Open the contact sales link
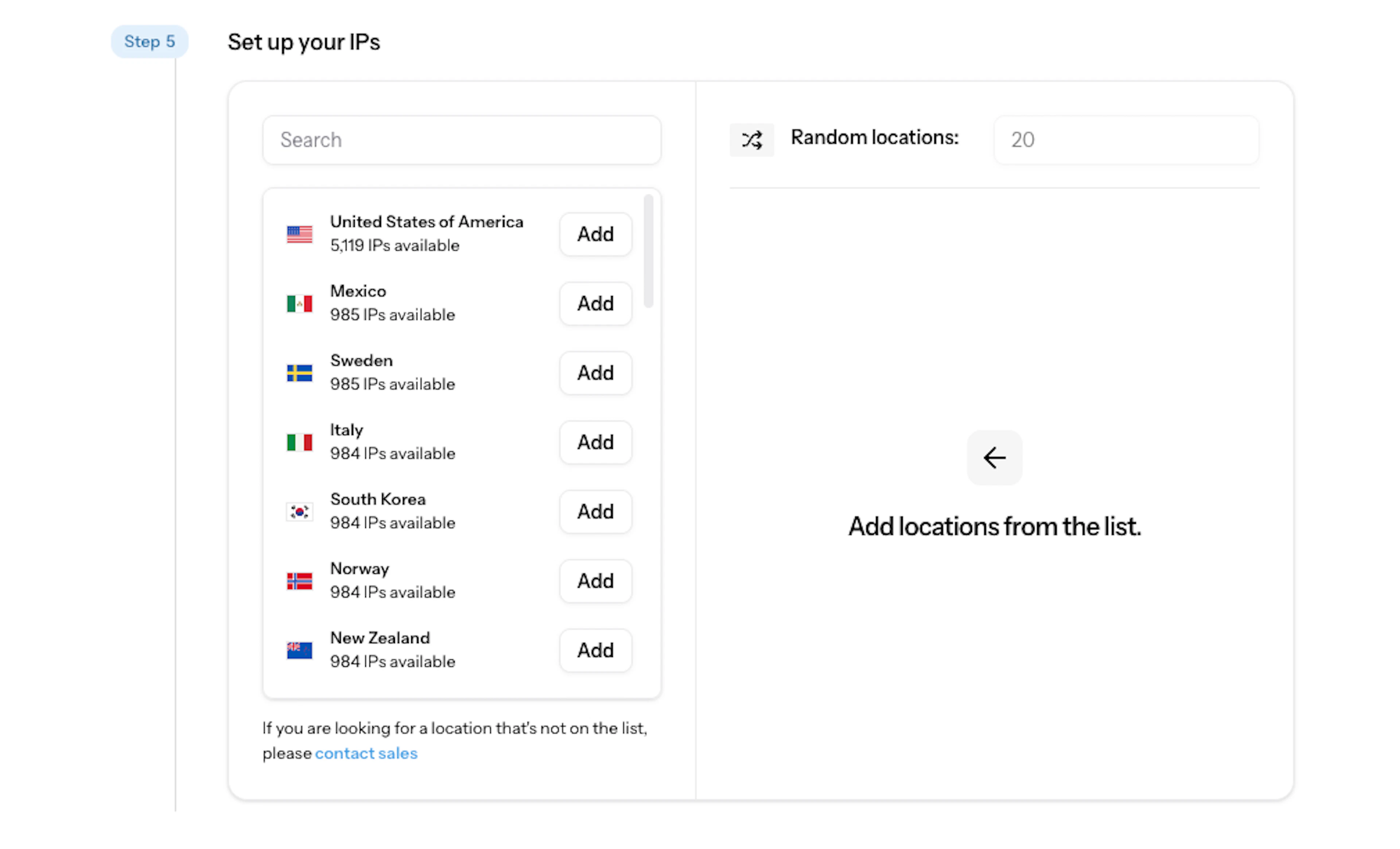1400x849 pixels. [366, 753]
